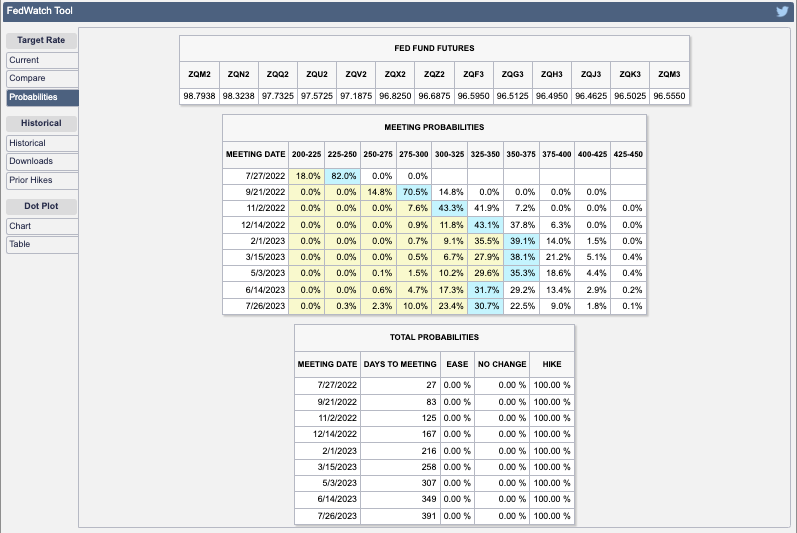The width and height of the screenshot is (797, 533).
Task: Show the Dot Plot Table tab
Action: [x=42, y=244]
